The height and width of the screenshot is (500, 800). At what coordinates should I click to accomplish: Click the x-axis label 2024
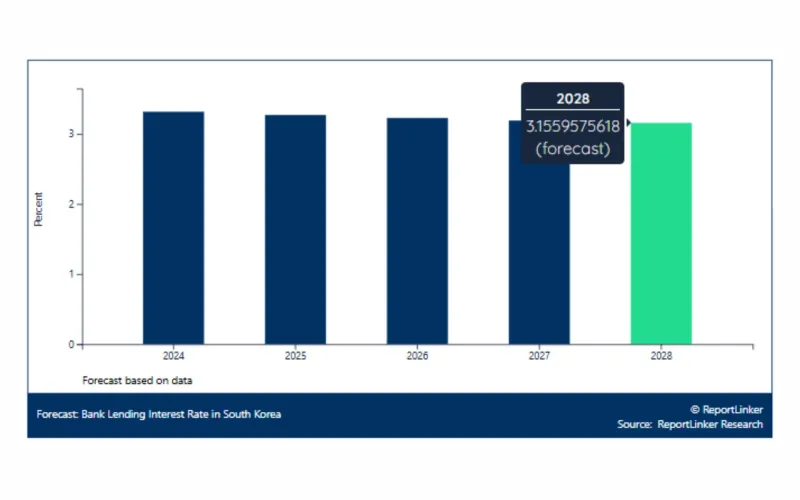click(173, 356)
